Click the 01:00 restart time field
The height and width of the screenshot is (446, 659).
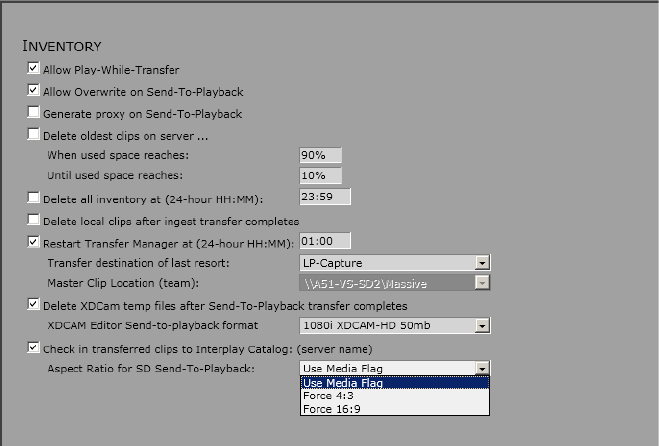[325, 241]
